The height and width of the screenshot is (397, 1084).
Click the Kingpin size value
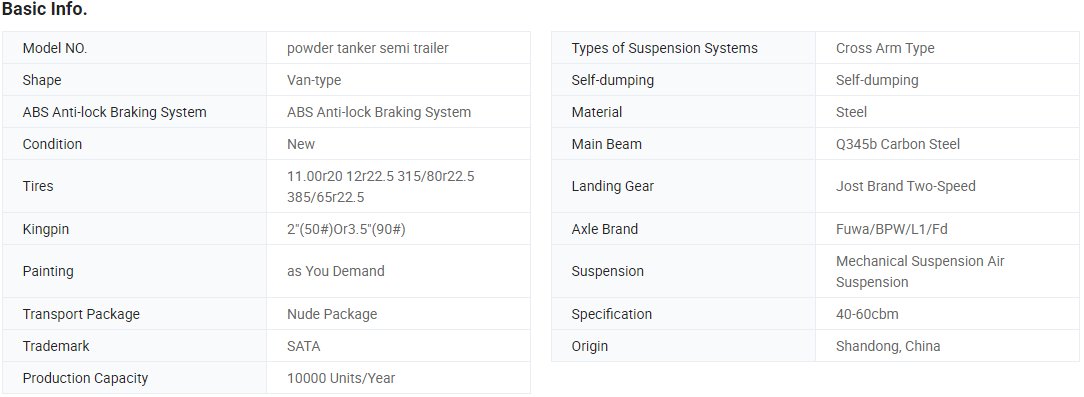tap(346, 229)
